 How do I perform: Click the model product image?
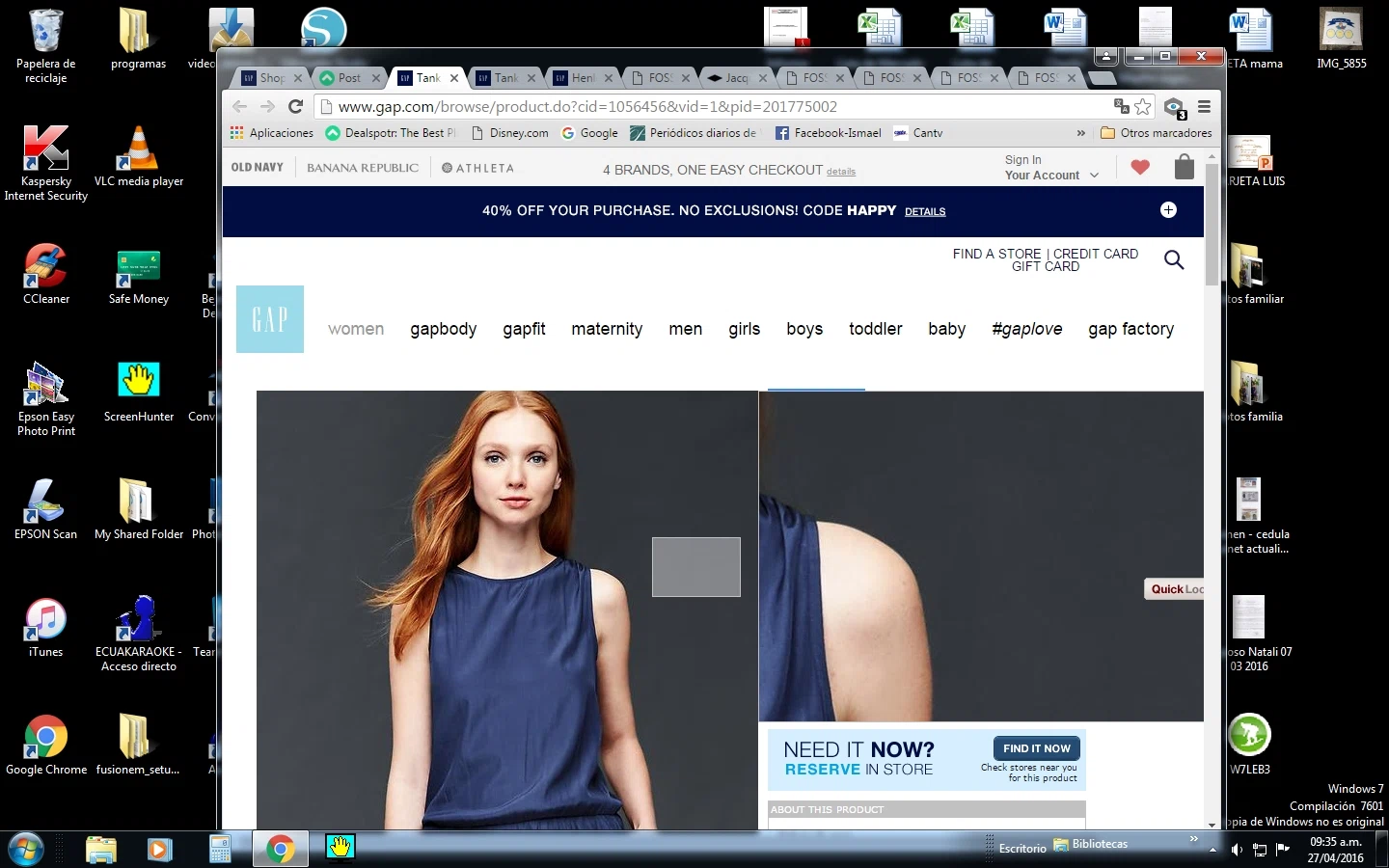(506, 608)
